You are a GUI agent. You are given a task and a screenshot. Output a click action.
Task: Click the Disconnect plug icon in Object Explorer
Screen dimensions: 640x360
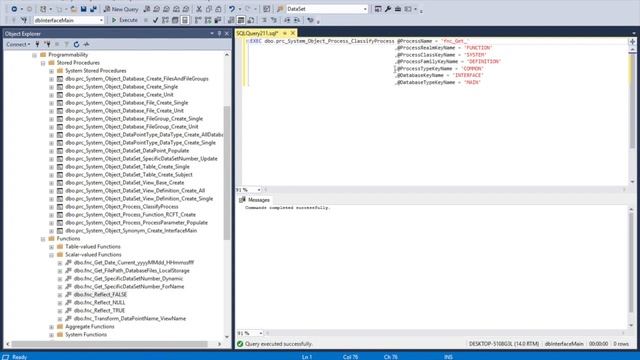click(47, 44)
